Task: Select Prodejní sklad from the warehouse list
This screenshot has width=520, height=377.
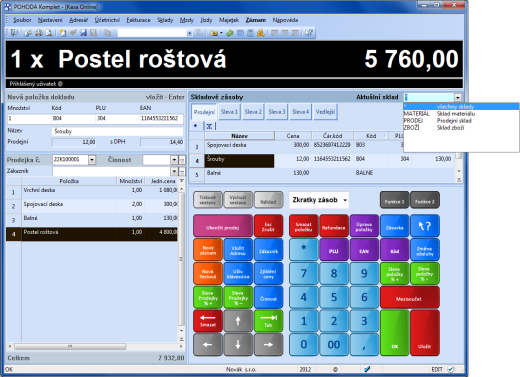Action: coord(454,121)
